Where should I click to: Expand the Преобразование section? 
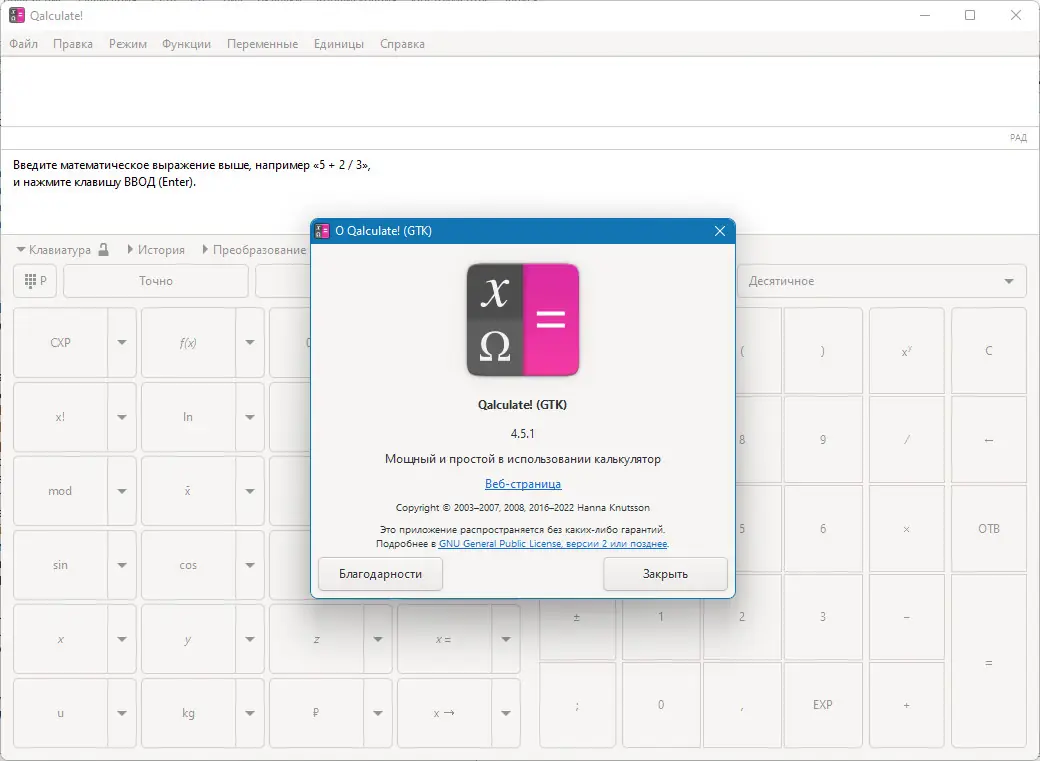coord(254,250)
